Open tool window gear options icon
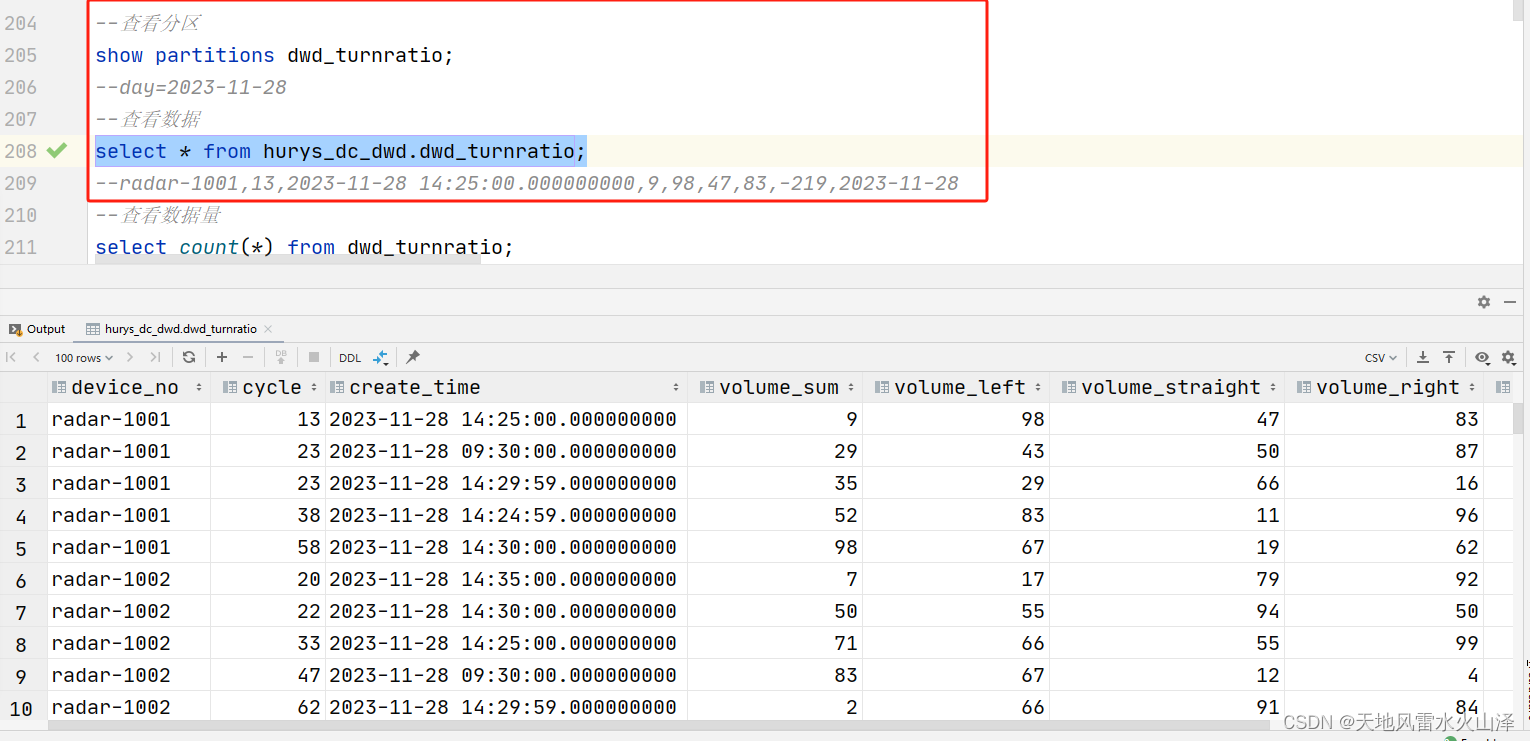This screenshot has width=1530, height=741. [1484, 302]
